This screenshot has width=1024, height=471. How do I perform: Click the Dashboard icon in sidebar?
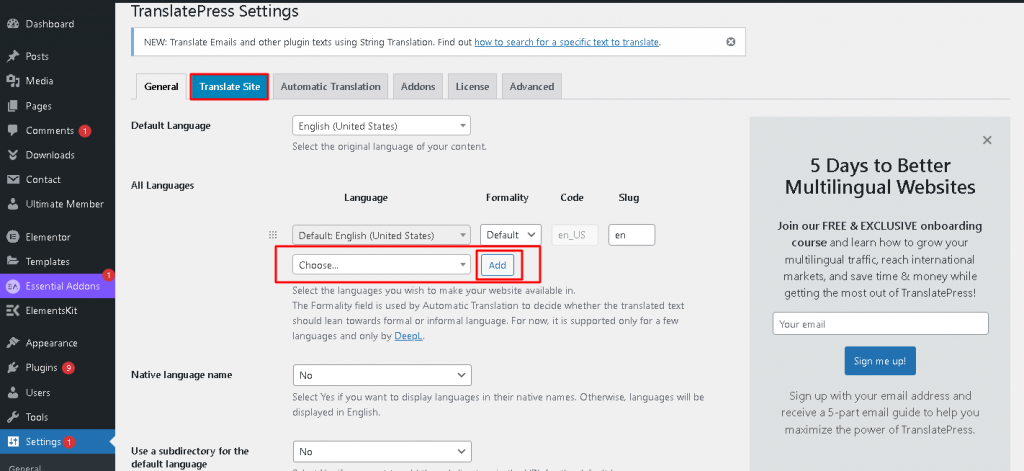pos(12,23)
